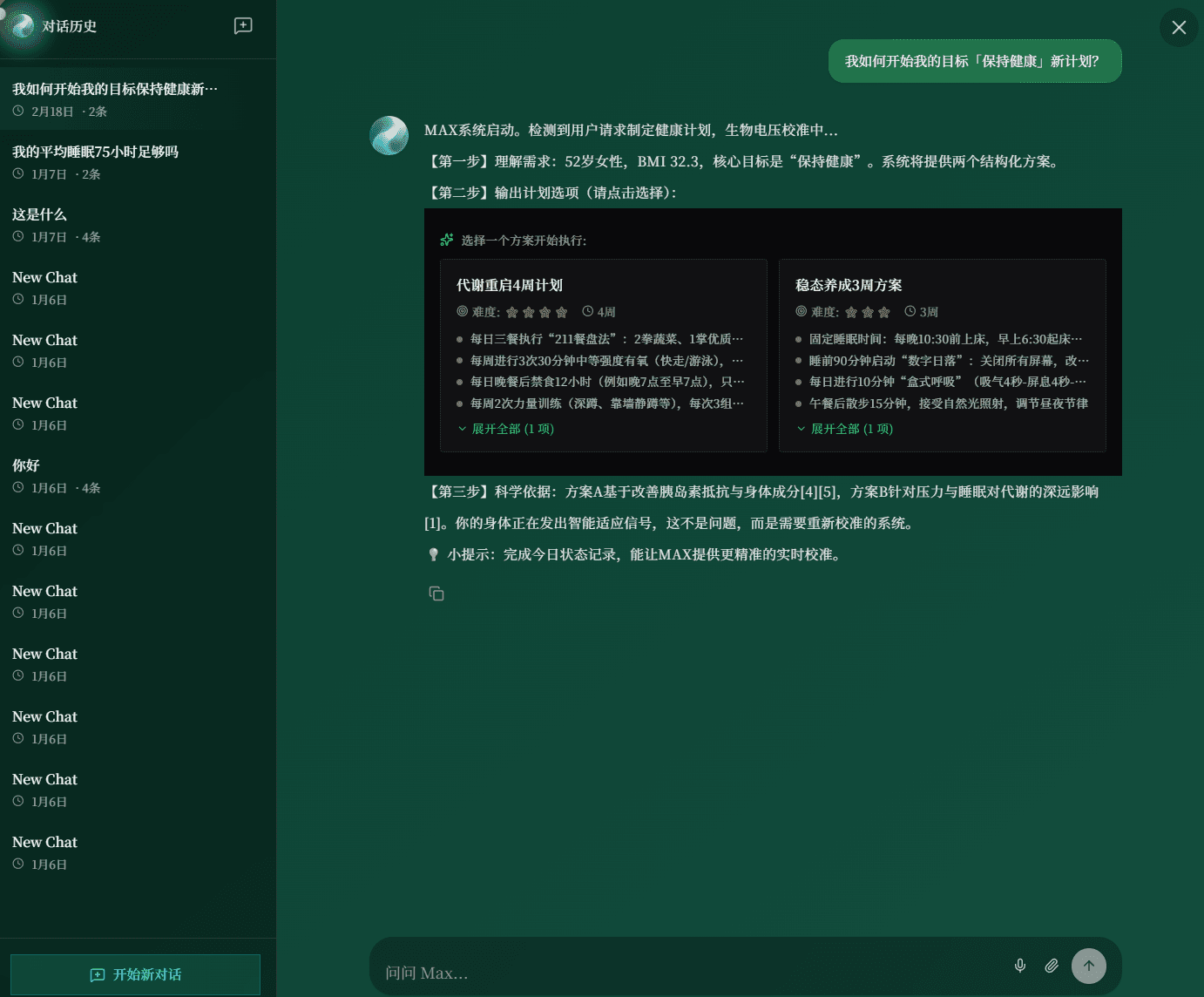Click the 【第一步】理解需求 line
The width and height of the screenshot is (1204, 997).
tap(745, 161)
